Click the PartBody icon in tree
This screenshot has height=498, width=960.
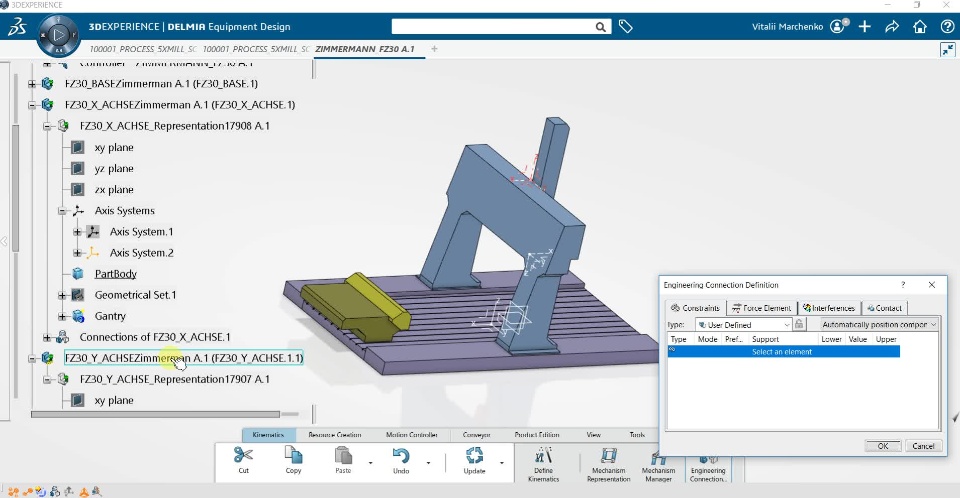click(x=78, y=273)
